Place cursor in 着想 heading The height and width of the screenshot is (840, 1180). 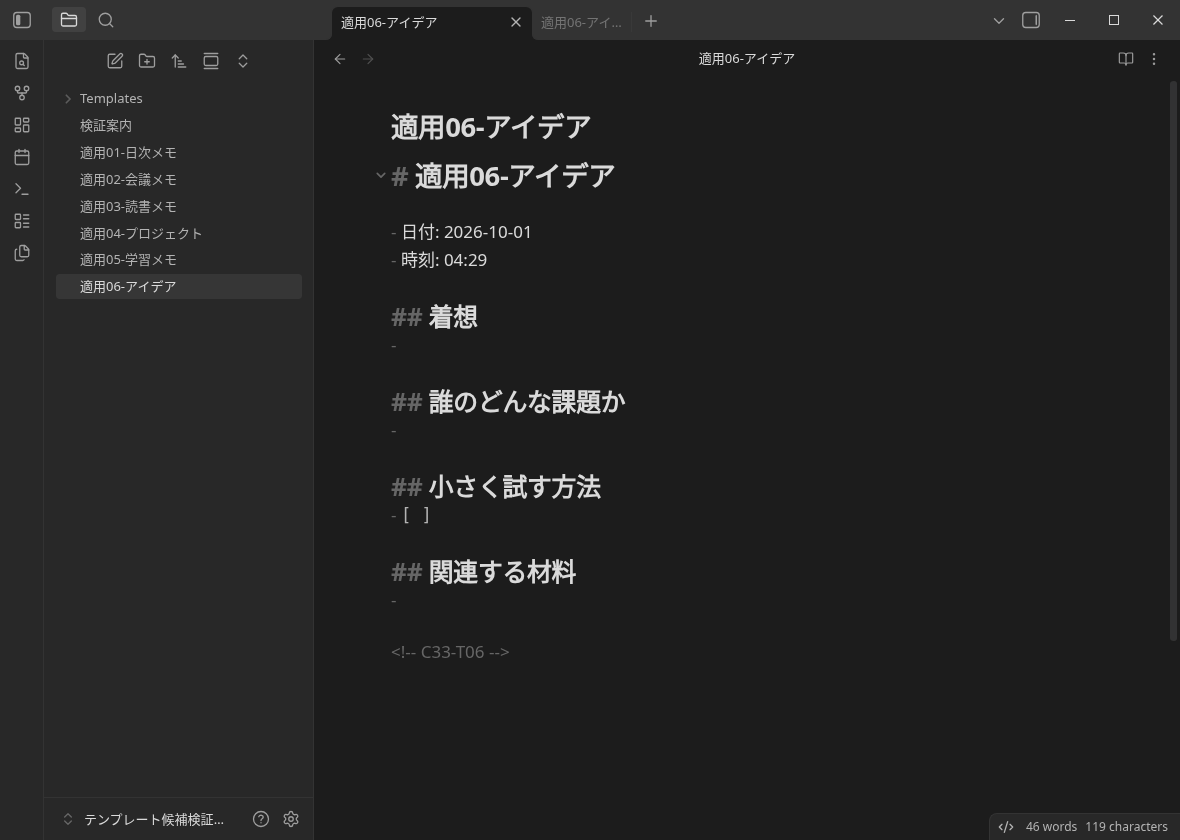coord(453,317)
